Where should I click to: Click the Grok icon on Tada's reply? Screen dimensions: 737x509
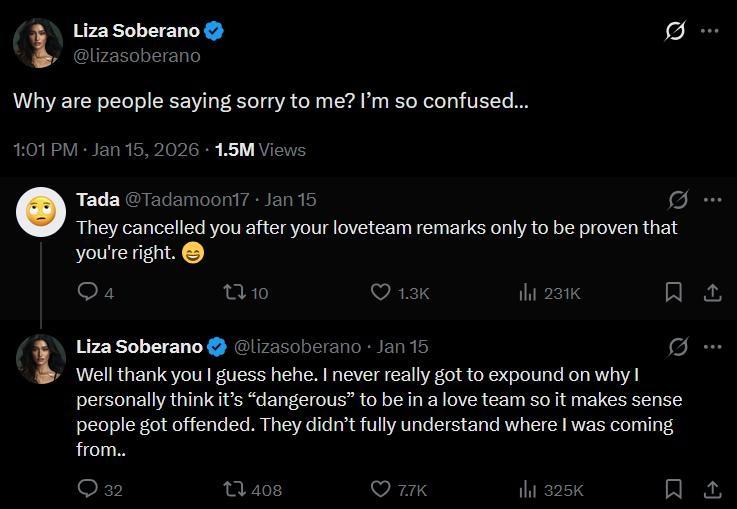click(x=678, y=200)
